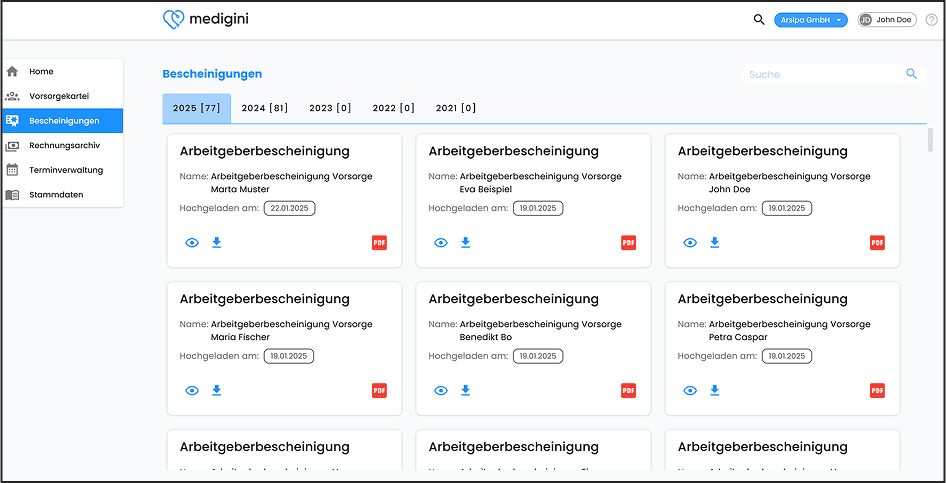Click the JD avatar icon
This screenshot has width=946, height=483.
tap(866, 20)
